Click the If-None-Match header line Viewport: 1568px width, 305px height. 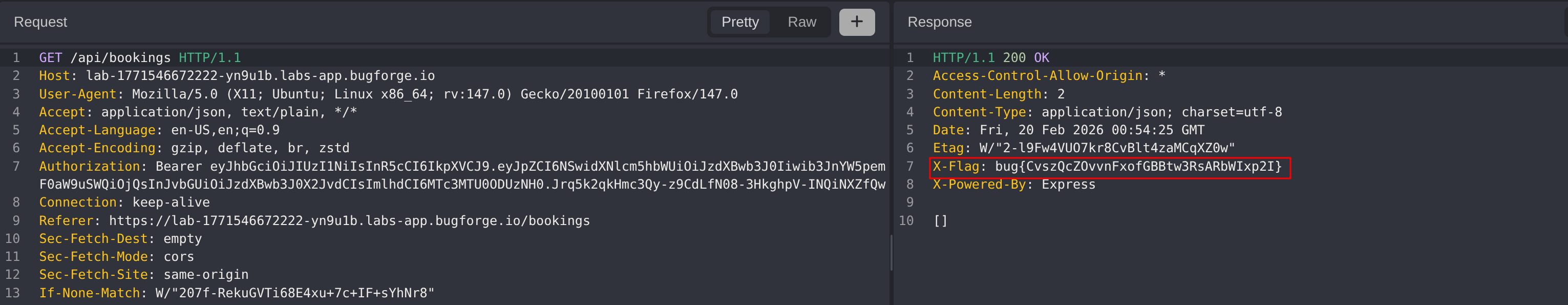[237, 293]
